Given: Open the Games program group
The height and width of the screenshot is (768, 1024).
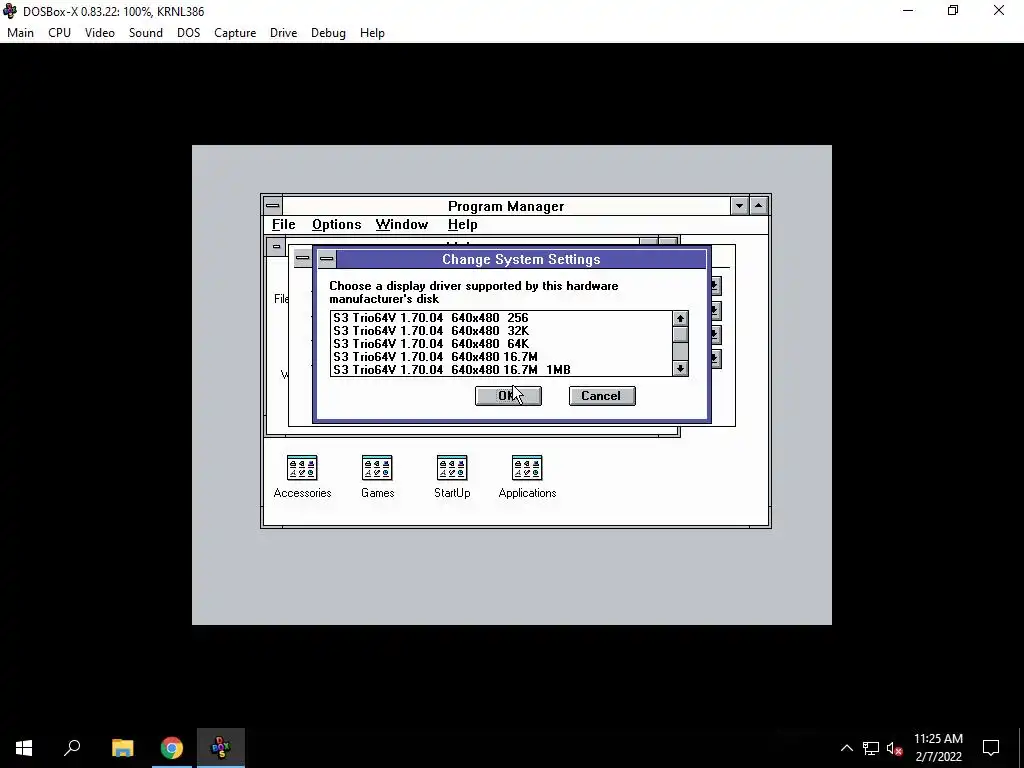Looking at the screenshot, I should click(x=377, y=477).
